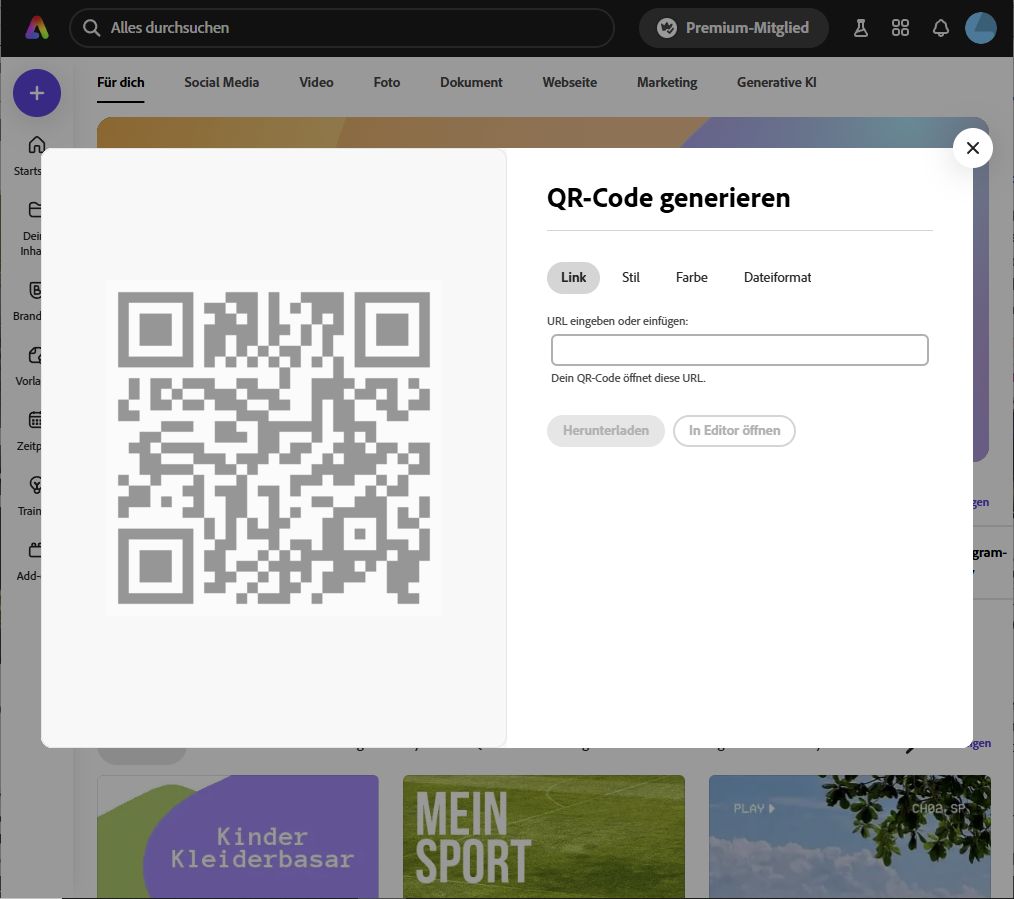
Task: Switch to the Farbe tab
Action: point(691,277)
